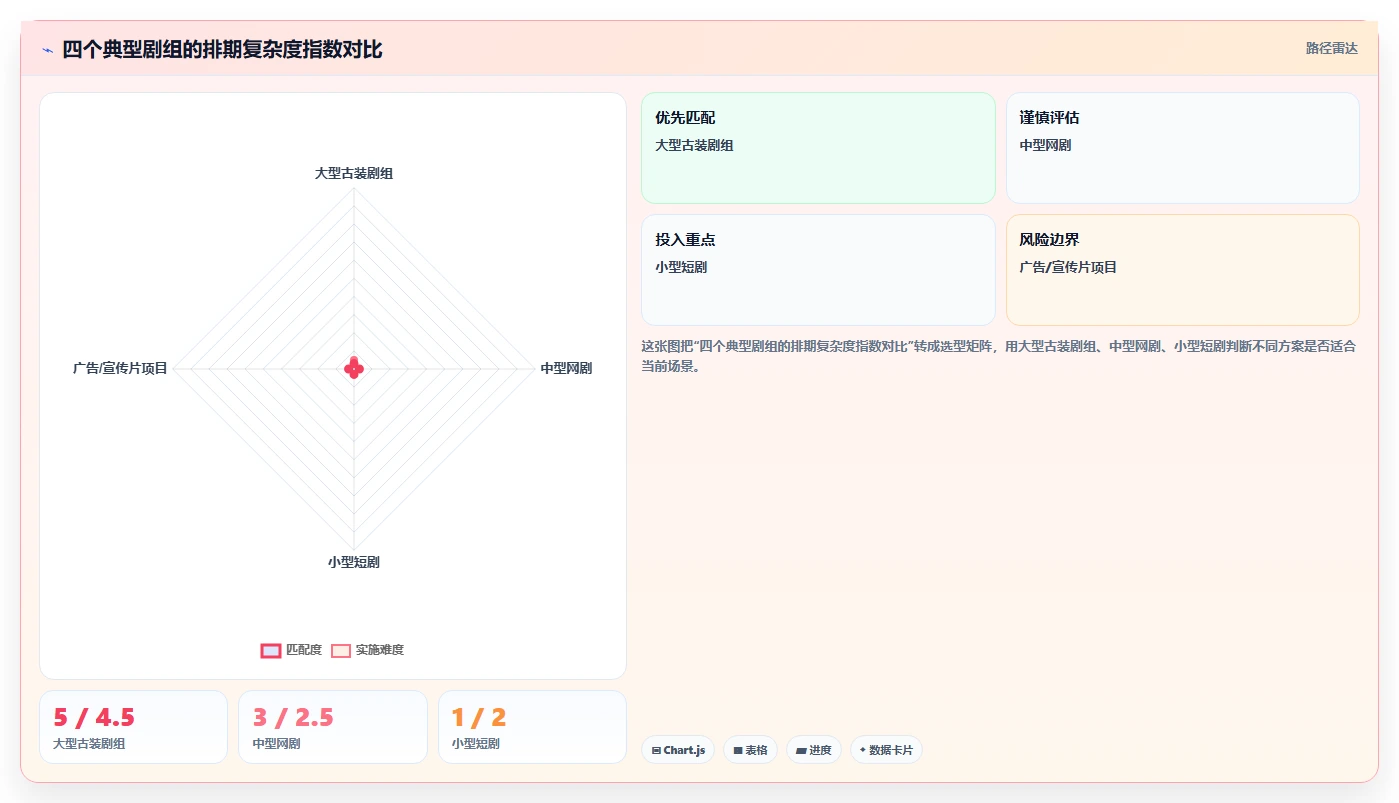Open the 谨慎评估 card

point(1183,148)
